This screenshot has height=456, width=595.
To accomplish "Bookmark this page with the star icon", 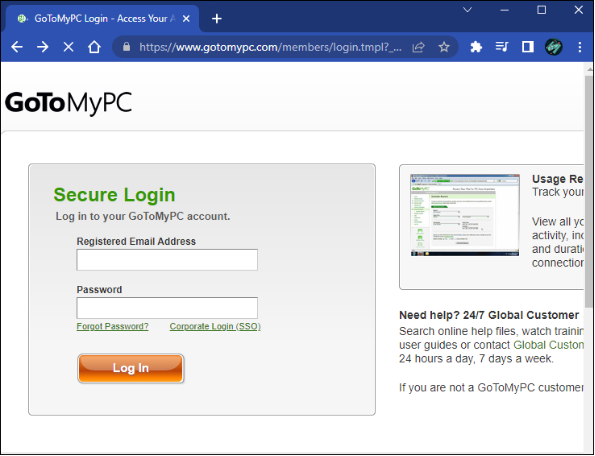I will [x=444, y=47].
